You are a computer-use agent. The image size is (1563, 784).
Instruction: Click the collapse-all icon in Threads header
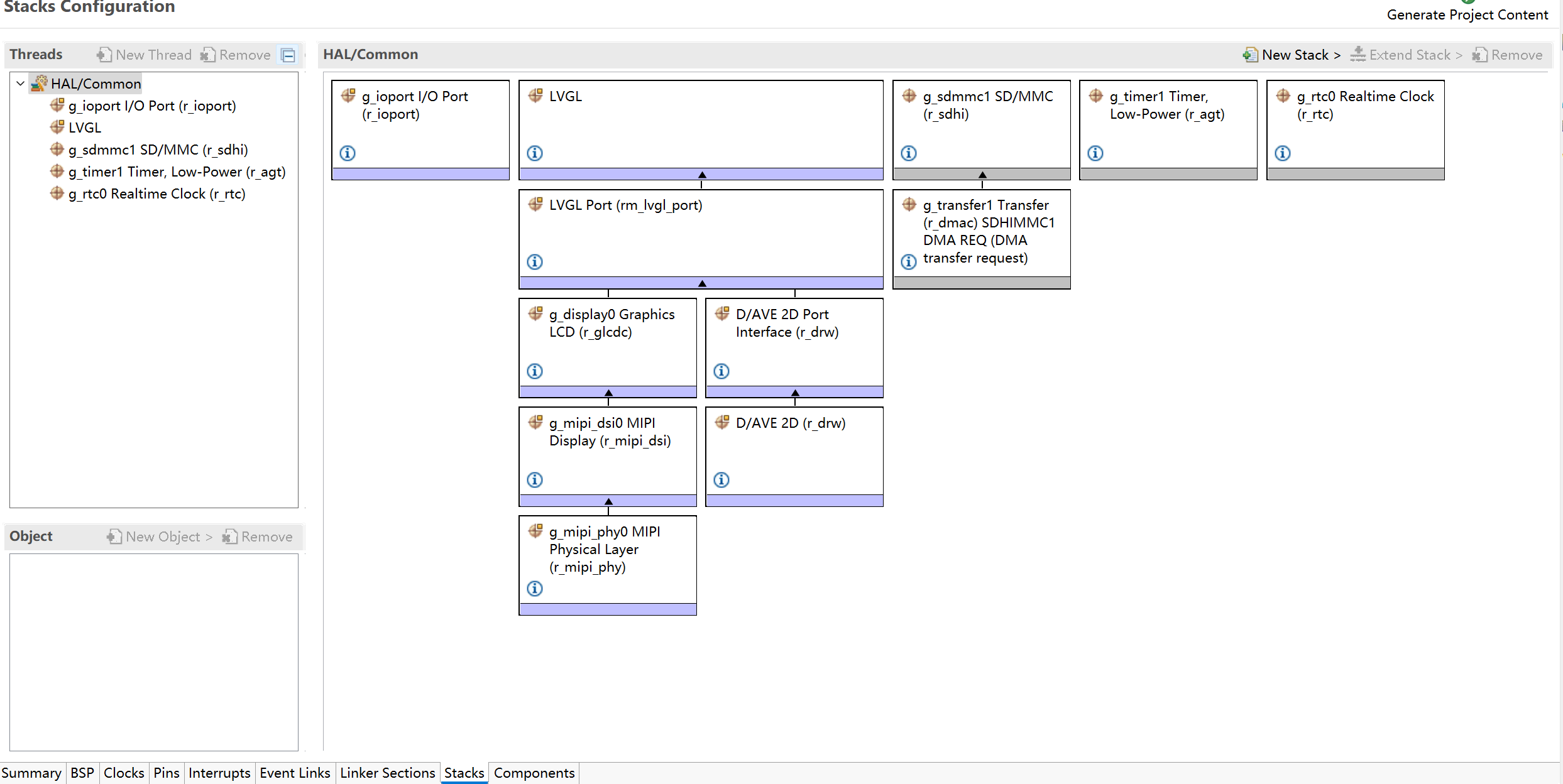click(x=288, y=55)
